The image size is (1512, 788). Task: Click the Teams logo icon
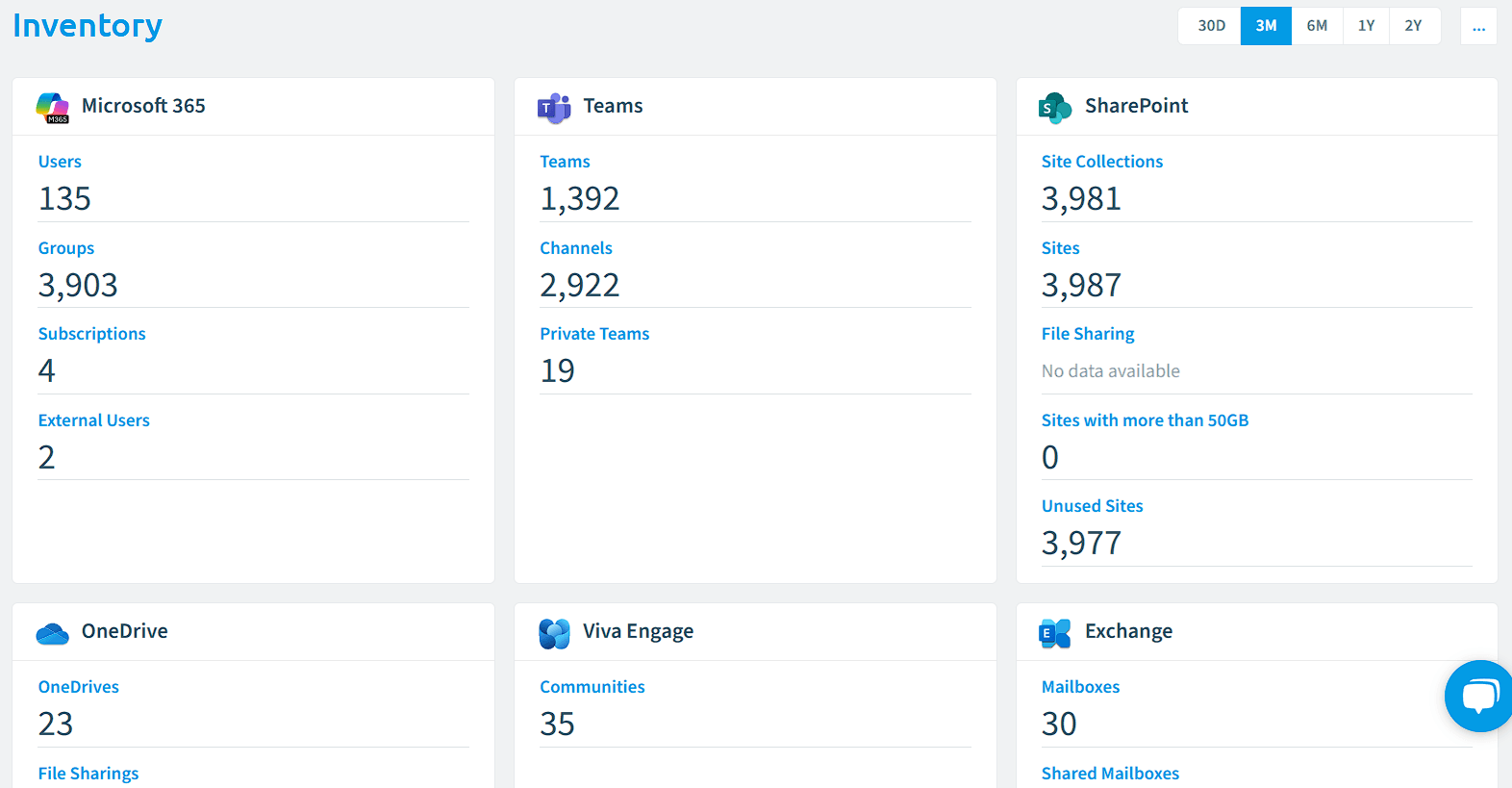point(554,108)
